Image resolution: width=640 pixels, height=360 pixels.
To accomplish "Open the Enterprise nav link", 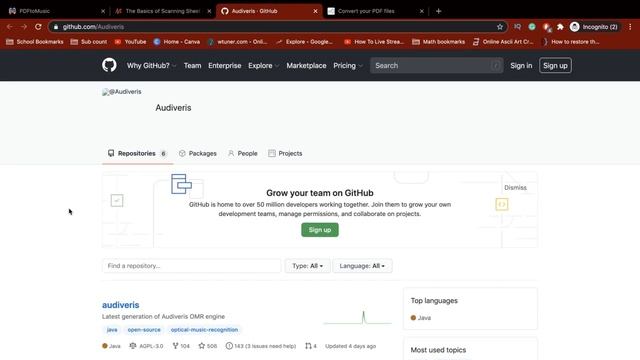I will [224, 65].
